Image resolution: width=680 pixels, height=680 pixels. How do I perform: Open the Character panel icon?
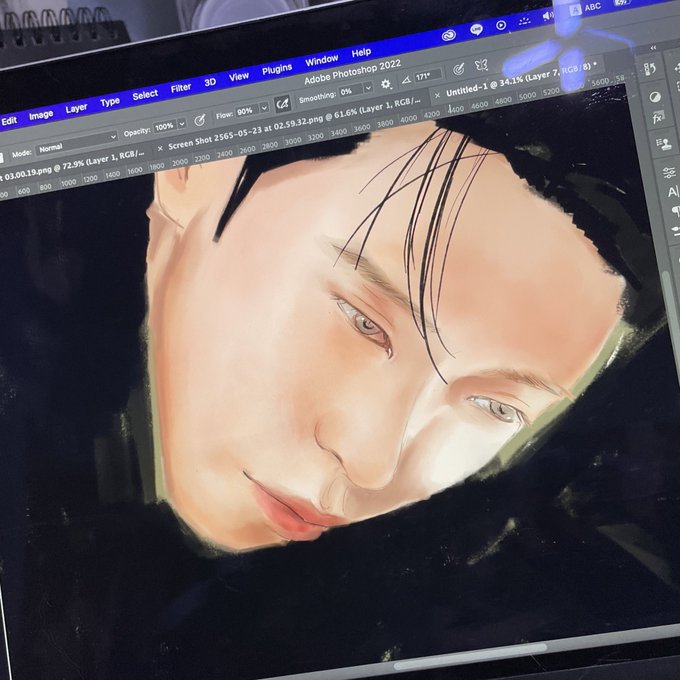pyautogui.click(x=673, y=192)
